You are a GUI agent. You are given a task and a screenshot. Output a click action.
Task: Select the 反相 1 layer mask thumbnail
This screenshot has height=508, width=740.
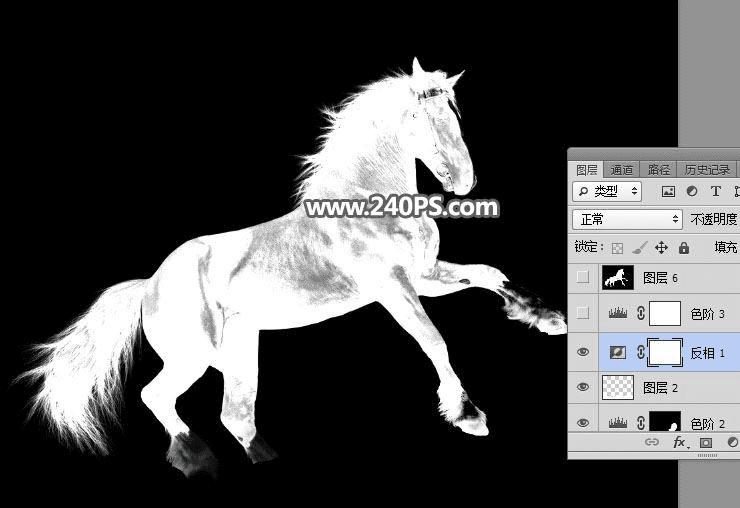pyautogui.click(x=665, y=352)
